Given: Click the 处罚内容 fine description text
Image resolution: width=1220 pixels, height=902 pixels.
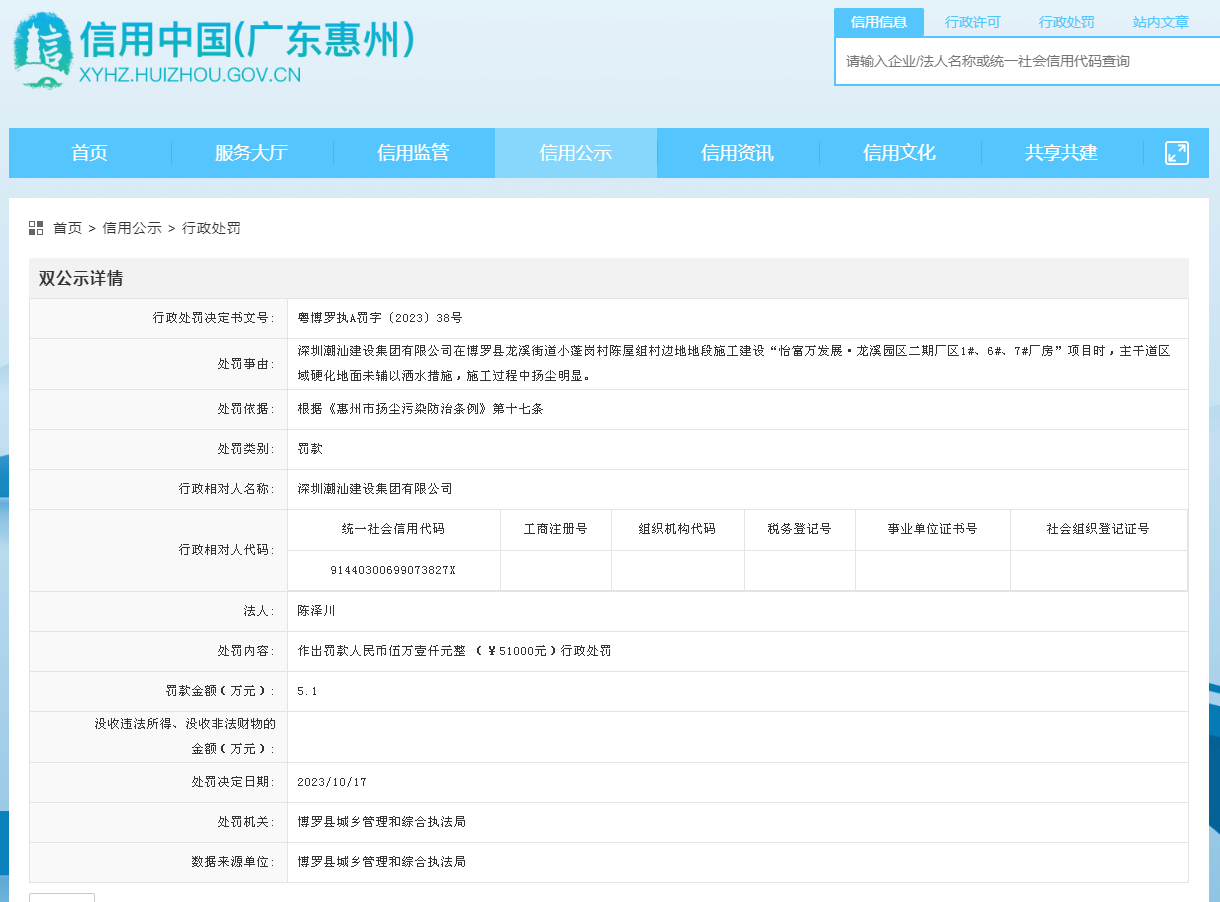Looking at the screenshot, I should coord(455,651).
